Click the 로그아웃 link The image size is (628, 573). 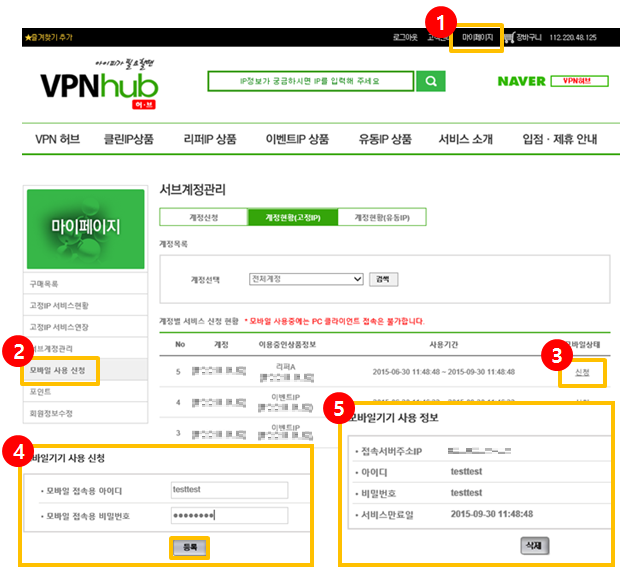[404, 37]
